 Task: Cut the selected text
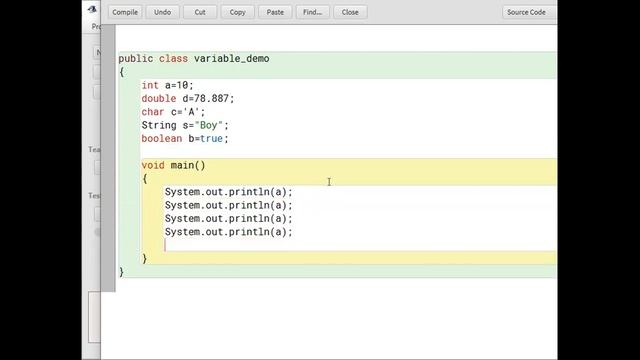200,12
